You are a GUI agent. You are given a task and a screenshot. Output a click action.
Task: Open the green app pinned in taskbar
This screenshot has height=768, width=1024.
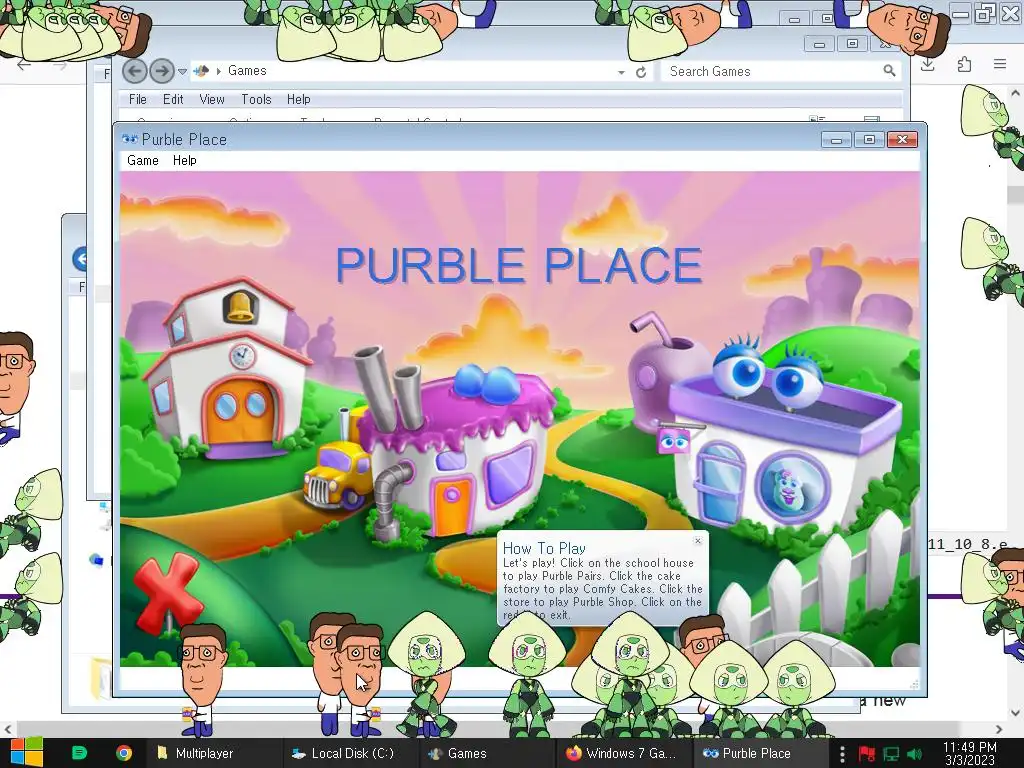pyautogui.click(x=79, y=753)
